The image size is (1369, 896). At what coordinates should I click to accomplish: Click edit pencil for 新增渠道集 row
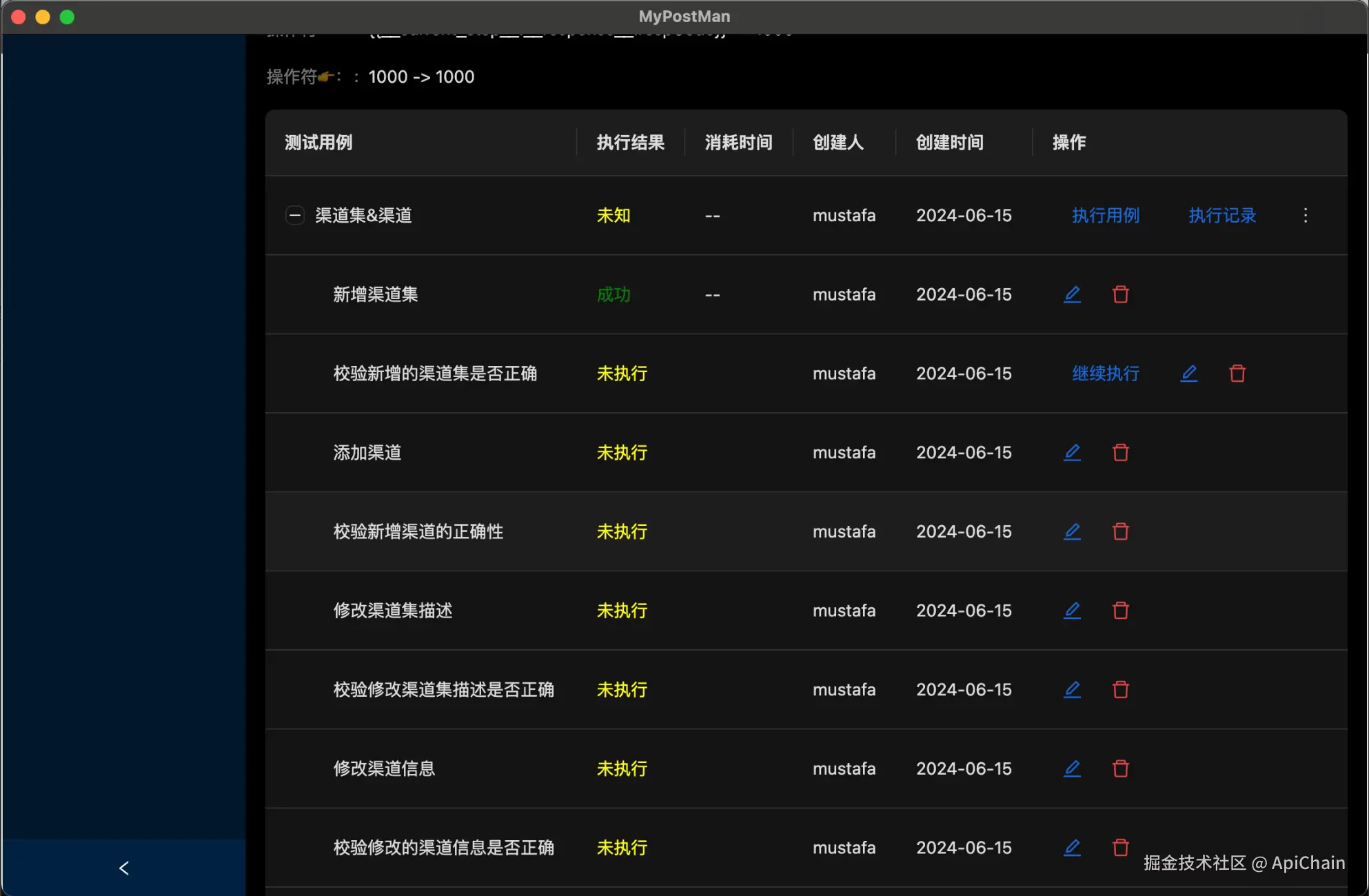pyautogui.click(x=1072, y=294)
